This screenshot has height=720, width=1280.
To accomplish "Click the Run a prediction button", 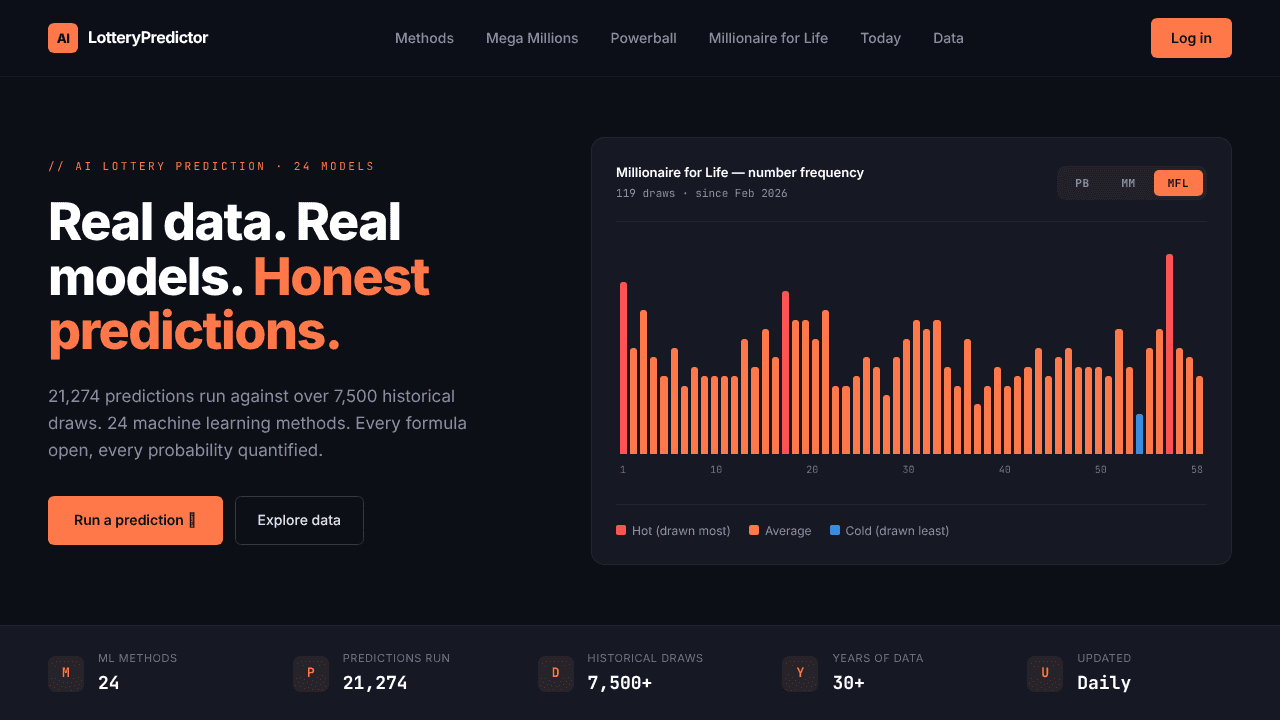I will pos(135,520).
